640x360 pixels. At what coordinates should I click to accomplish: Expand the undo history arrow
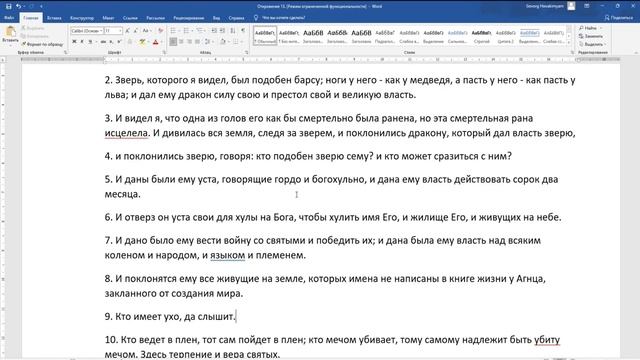point(24,6)
